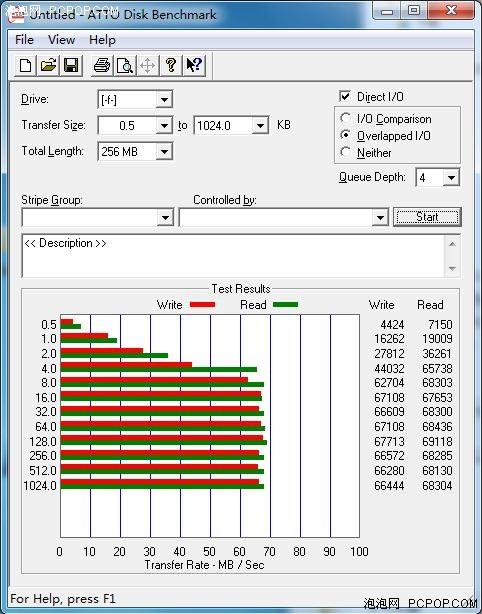482x614 pixels.
Task: Open the Help menu
Action: (102, 40)
